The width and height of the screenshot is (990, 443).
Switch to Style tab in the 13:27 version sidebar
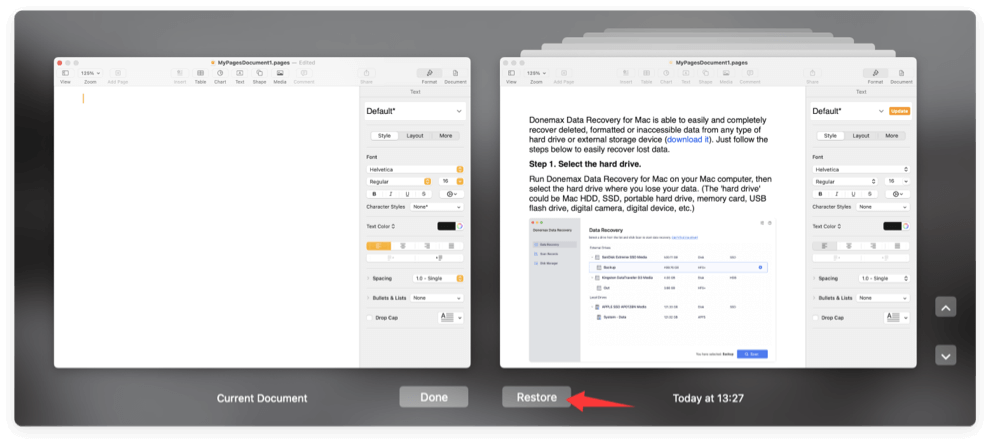[830, 136]
